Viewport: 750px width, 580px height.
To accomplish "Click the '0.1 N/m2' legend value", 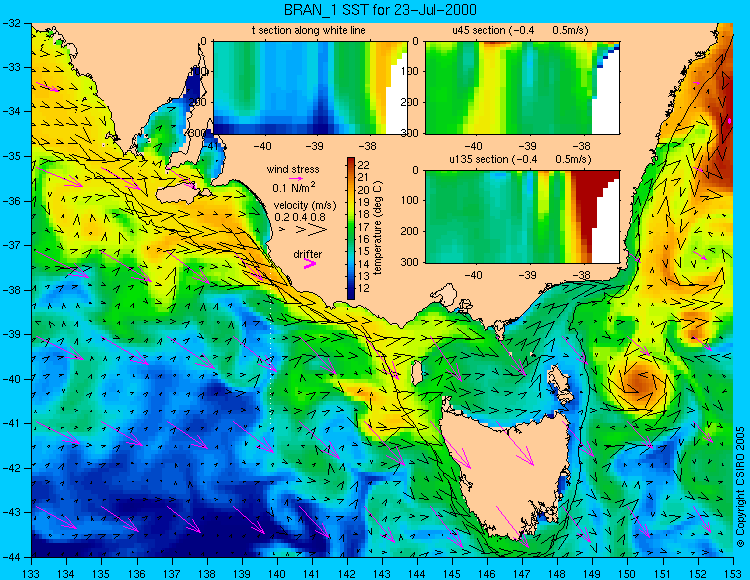I will [293, 187].
